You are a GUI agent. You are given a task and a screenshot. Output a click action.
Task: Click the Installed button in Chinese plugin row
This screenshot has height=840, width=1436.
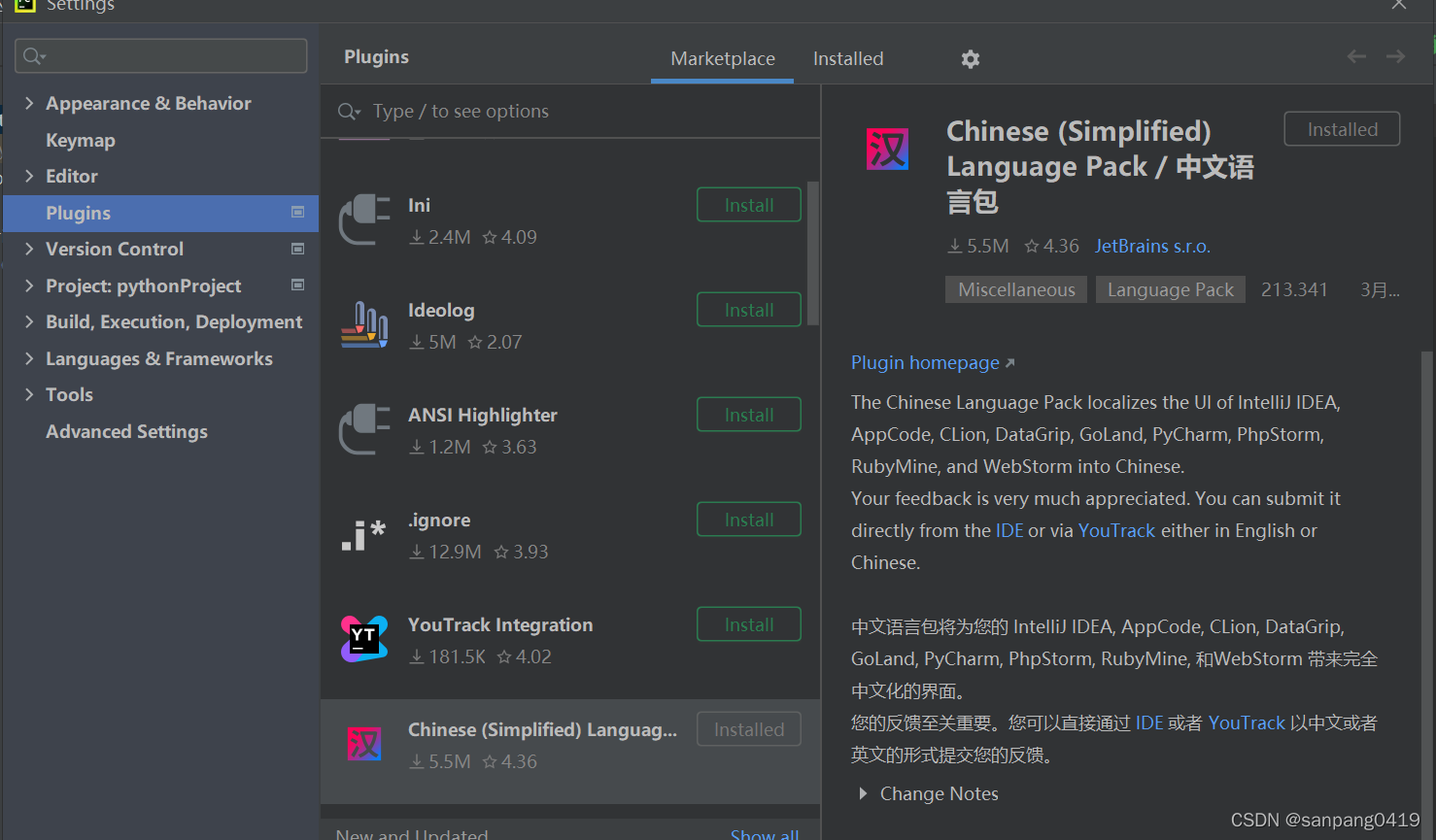[x=749, y=729]
